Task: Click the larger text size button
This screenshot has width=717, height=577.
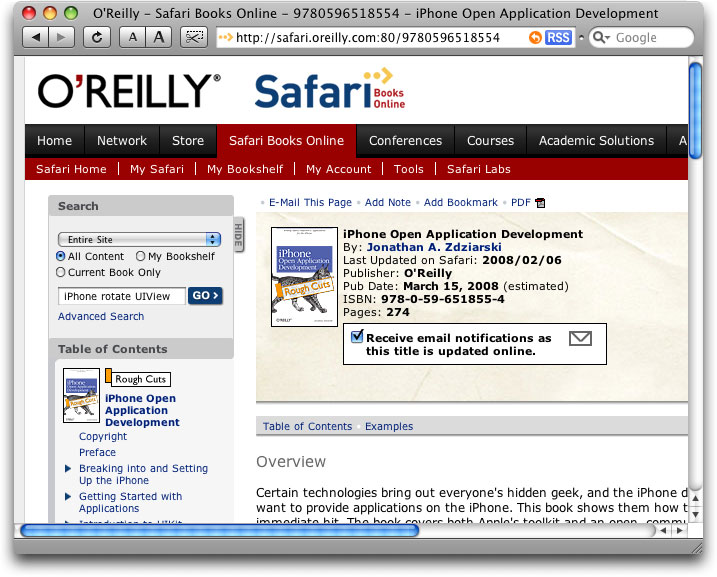Action: pos(159,37)
